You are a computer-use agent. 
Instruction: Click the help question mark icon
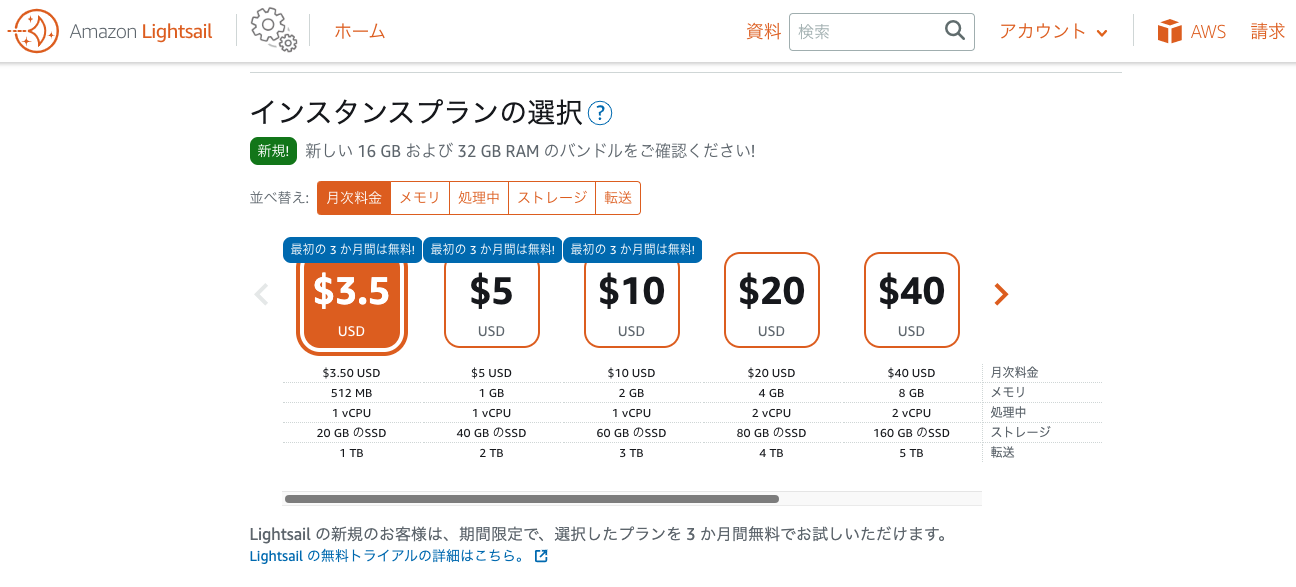[600, 114]
